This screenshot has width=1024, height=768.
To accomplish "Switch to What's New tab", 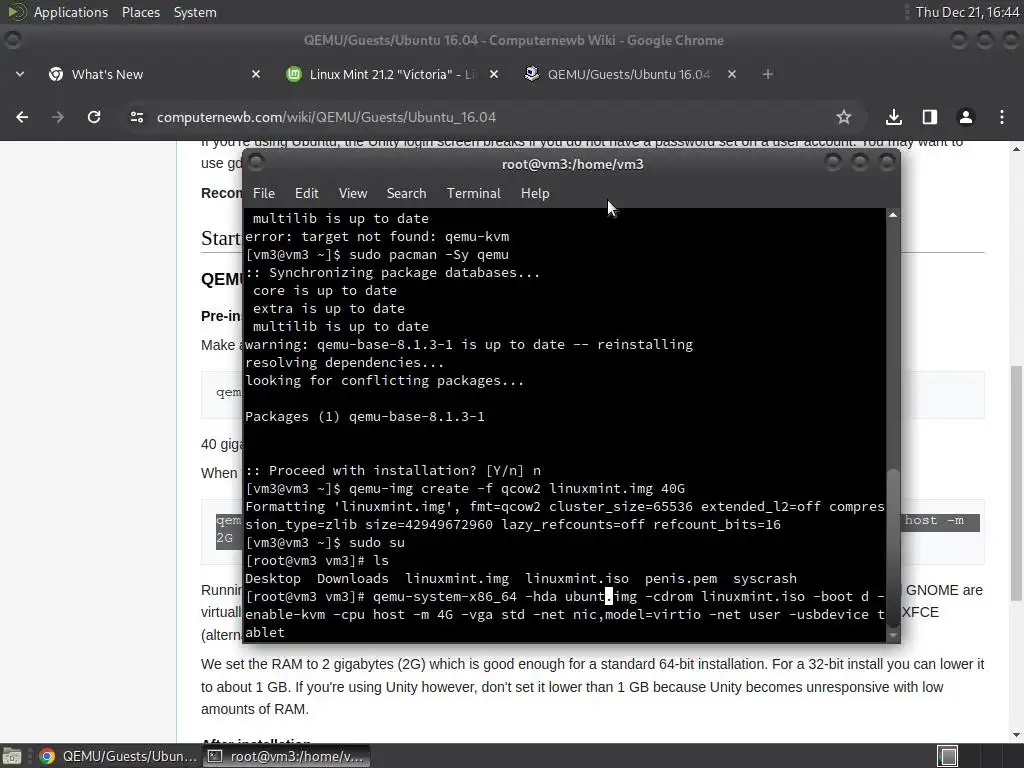I will pyautogui.click(x=153, y=74).
